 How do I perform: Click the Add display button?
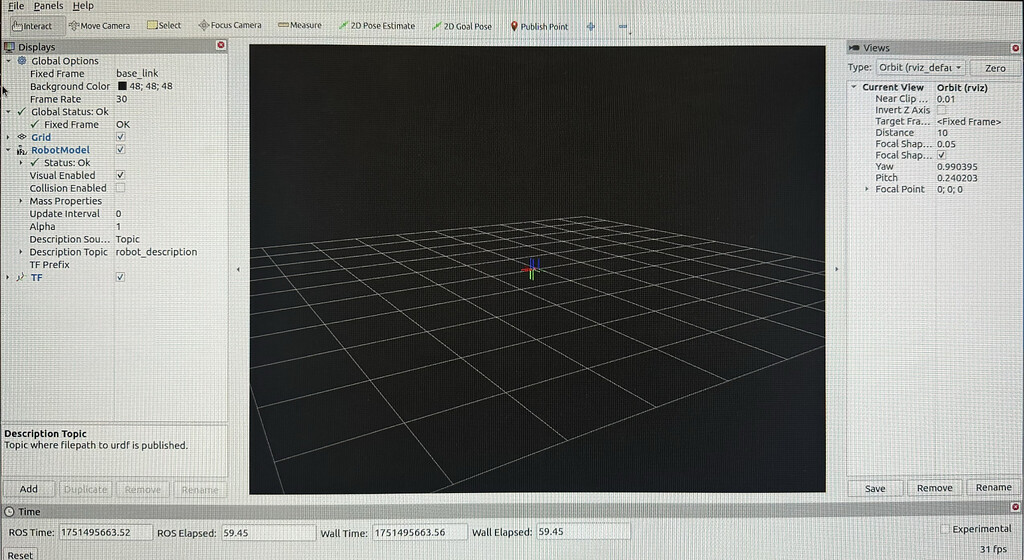[x=29, y=489]
